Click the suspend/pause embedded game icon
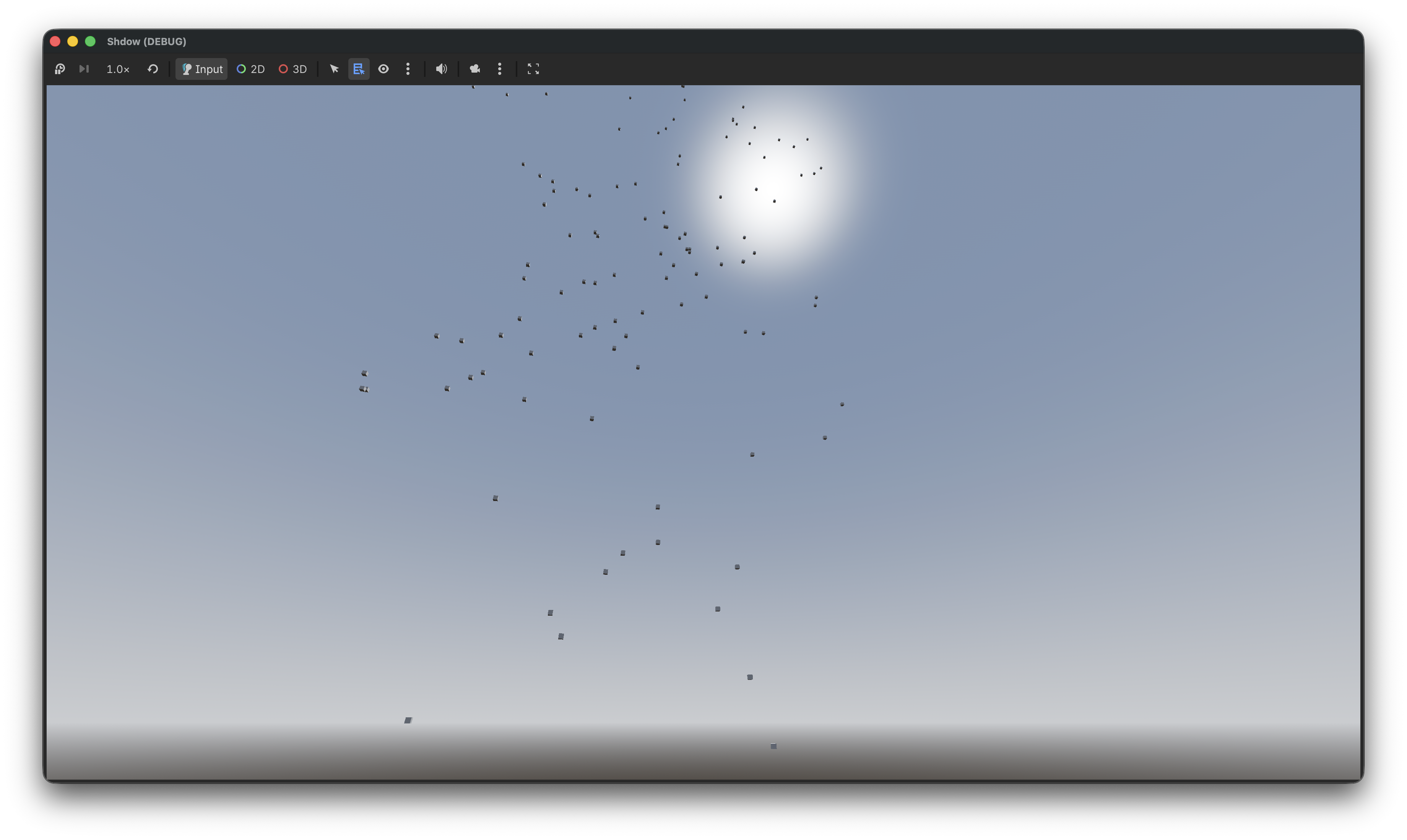Screen dimensions: 1407x840 point(59,69)
